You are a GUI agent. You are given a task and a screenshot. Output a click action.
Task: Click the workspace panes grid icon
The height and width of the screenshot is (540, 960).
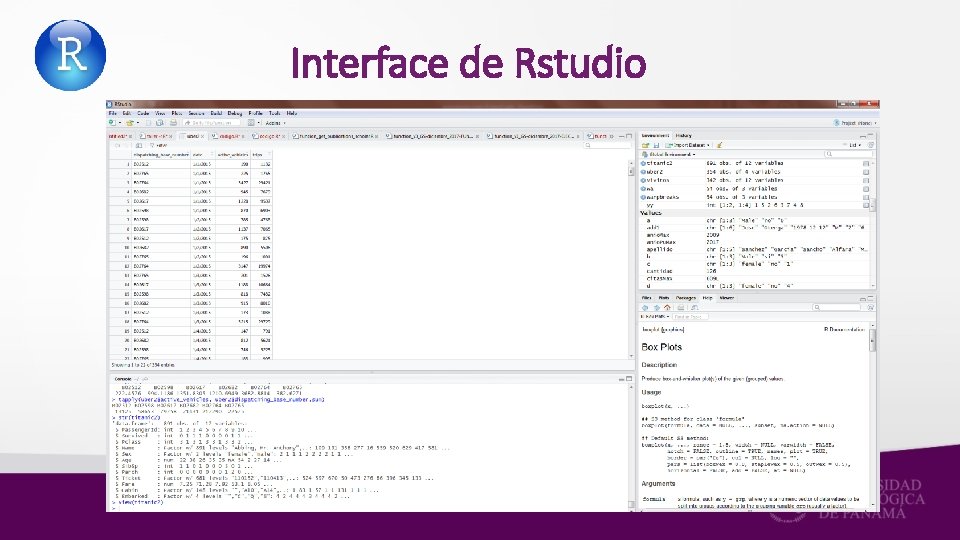tap(251, 123)
